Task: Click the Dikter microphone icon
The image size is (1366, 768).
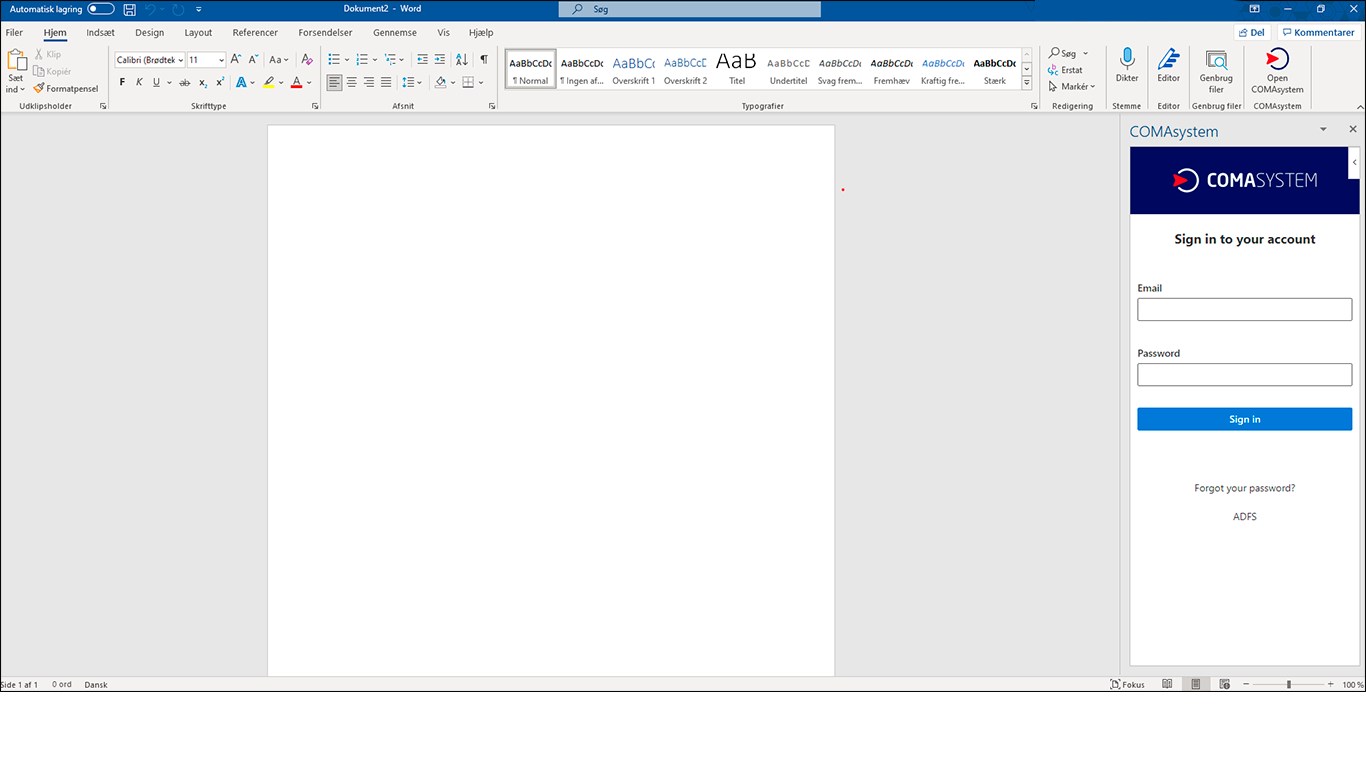Action: point(1127,58)
